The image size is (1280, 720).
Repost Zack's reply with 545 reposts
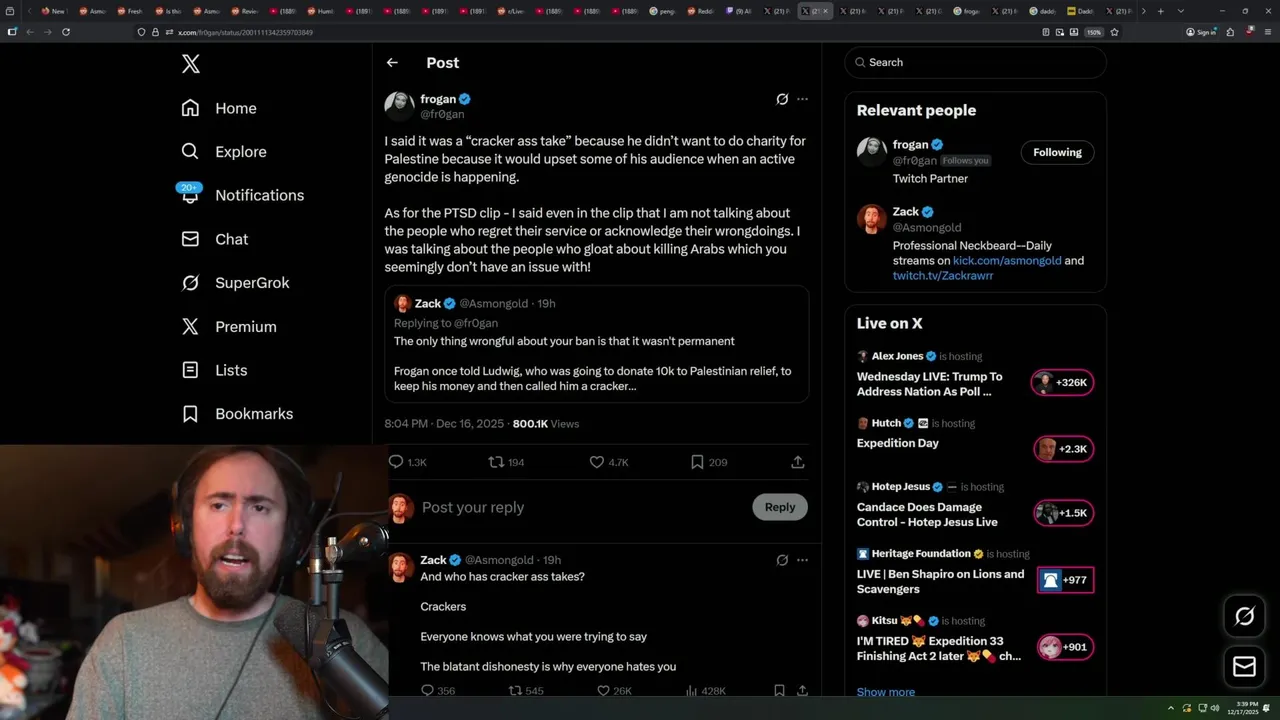(526, 691)
